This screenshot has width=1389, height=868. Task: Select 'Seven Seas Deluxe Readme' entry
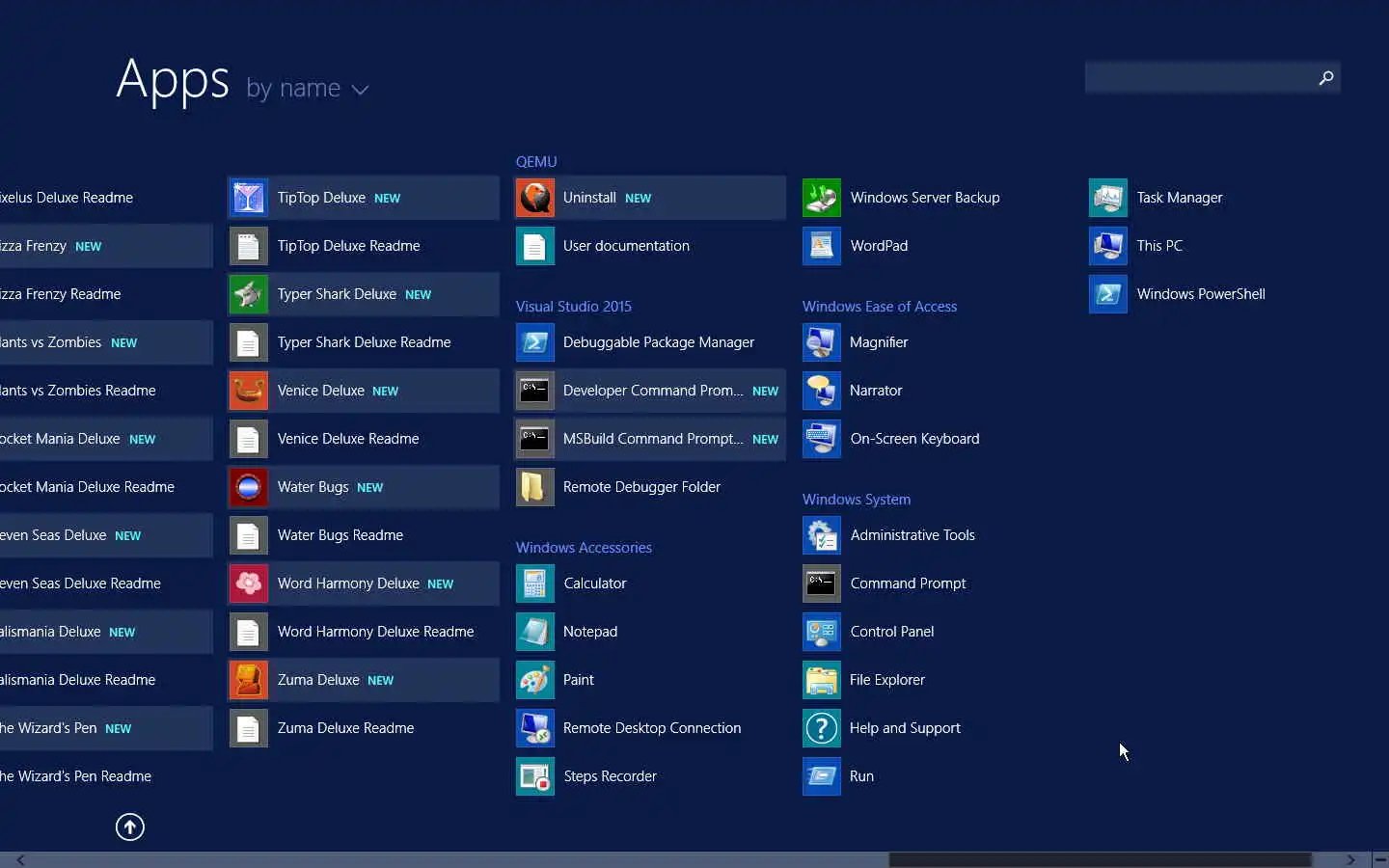coord(106,583)
